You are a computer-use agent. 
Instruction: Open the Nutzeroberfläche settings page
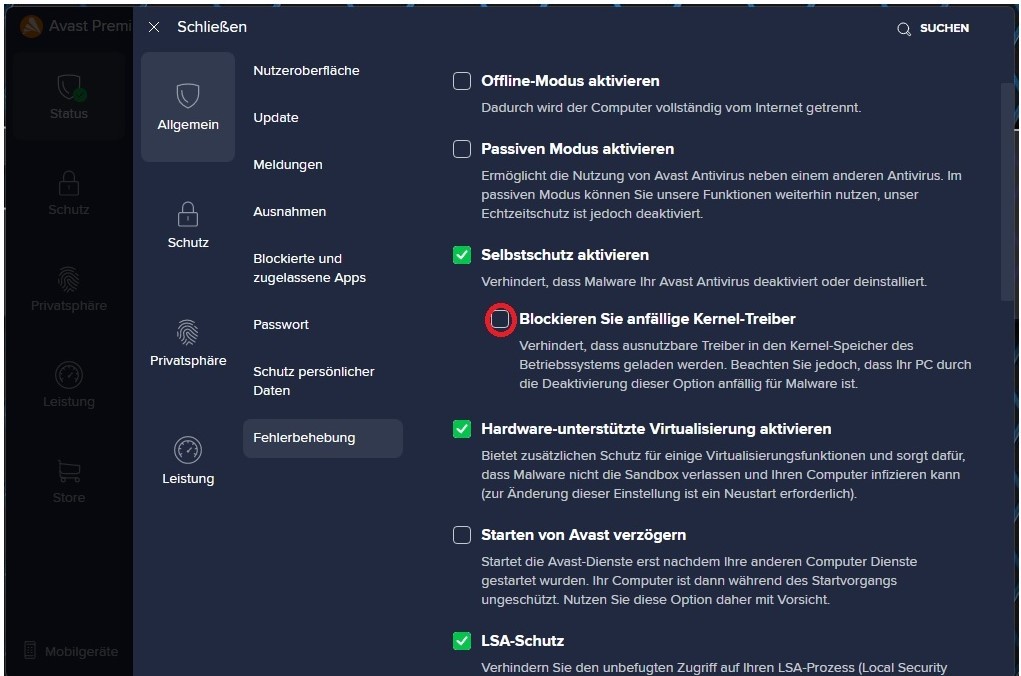(x=306, y=71)
